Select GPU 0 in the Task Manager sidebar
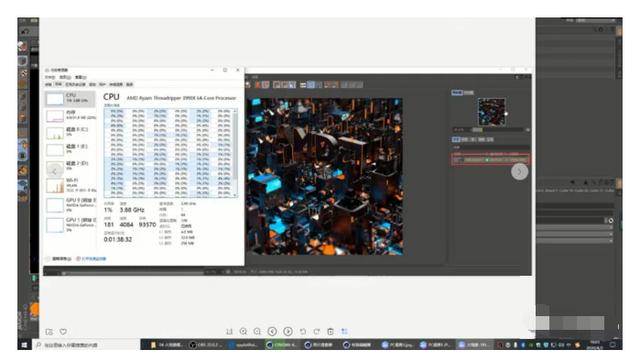 click(x=70, y=205)
